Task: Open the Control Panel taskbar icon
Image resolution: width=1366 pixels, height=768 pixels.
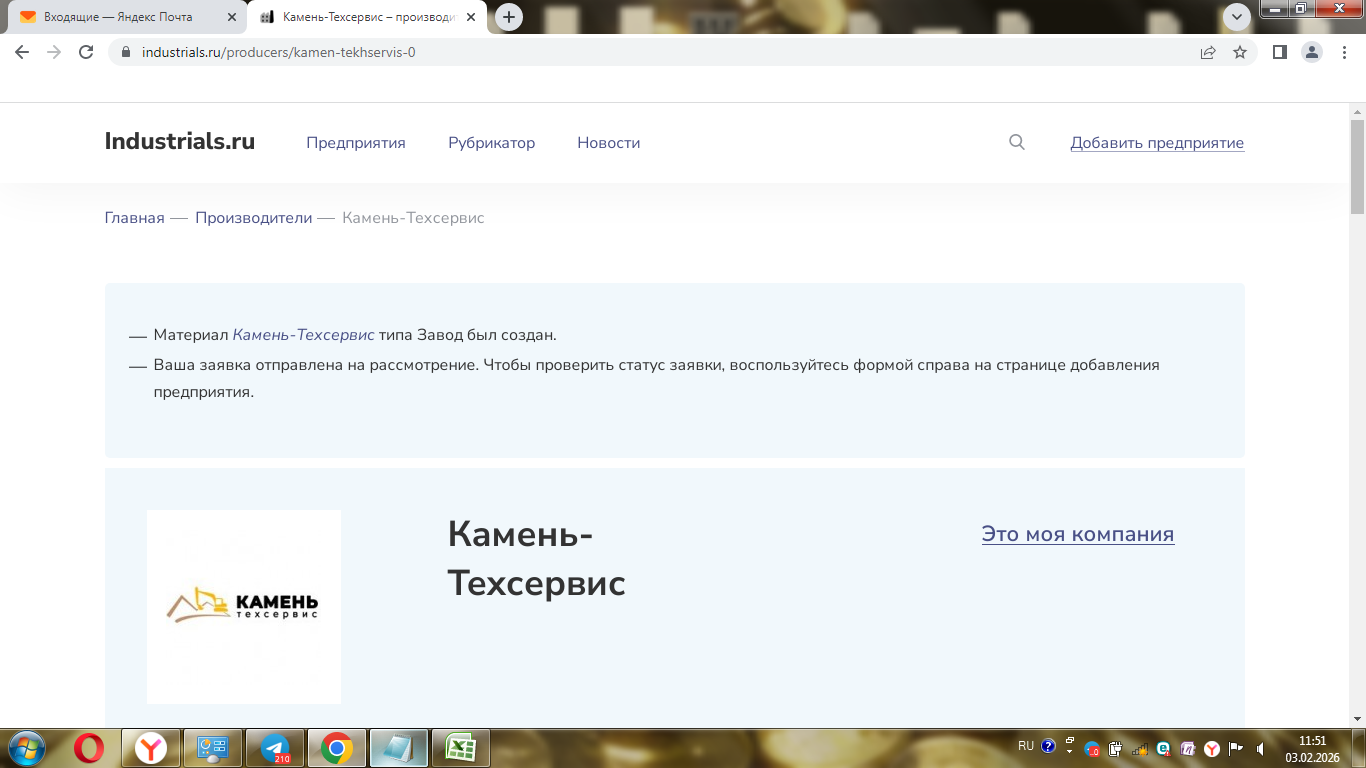Action: tap(213, 748)
